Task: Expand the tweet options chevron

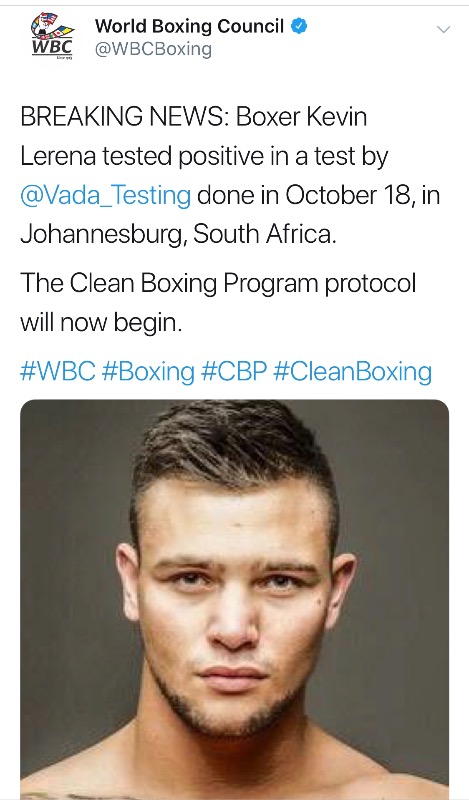Action: pos(444,30)
